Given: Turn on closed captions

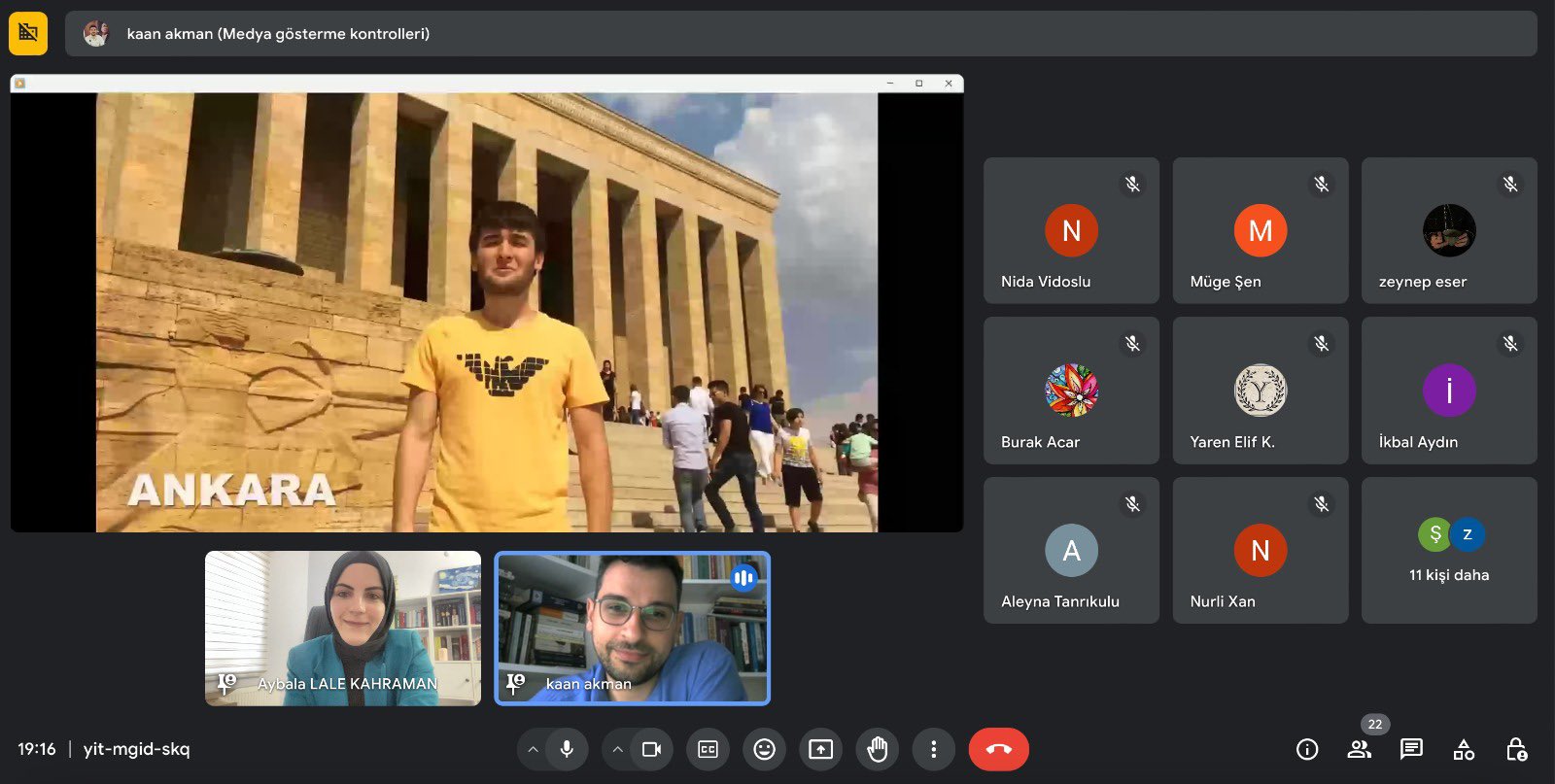Looking at the screenshot, I should (708, 749).
